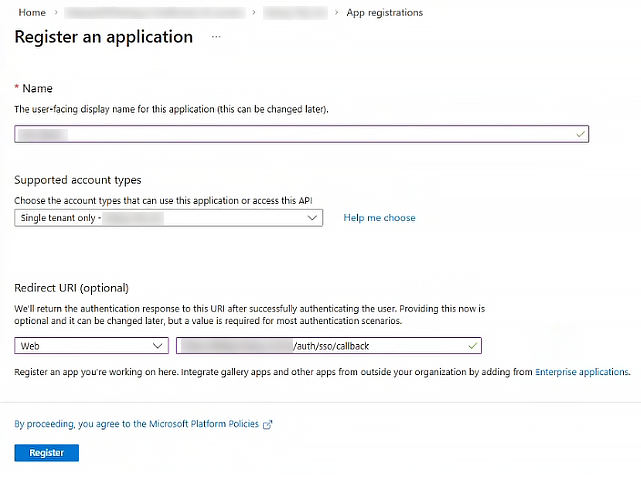Click the external link icon after Platform Policies

click(x=267, y=424)
